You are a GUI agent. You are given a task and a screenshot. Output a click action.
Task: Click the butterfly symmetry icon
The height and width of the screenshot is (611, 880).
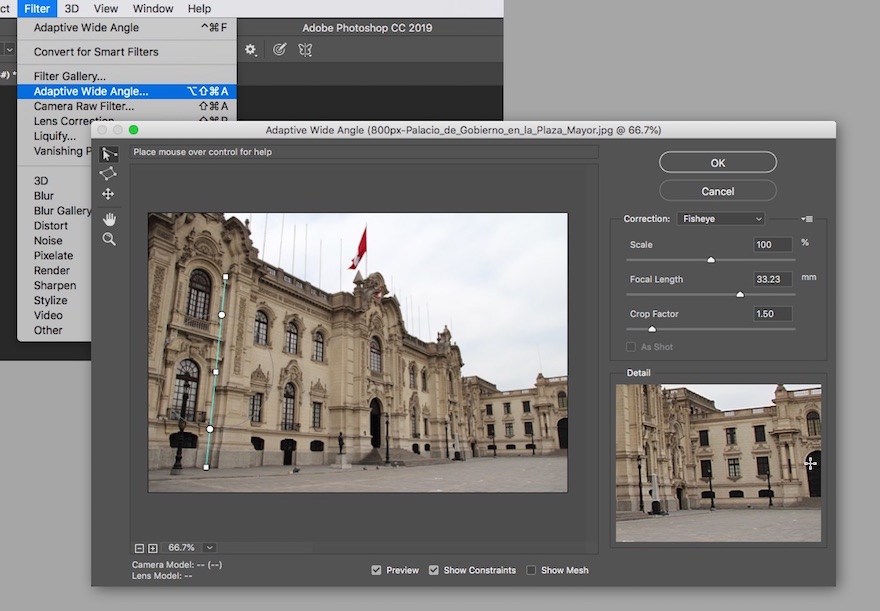coord(305,49)
